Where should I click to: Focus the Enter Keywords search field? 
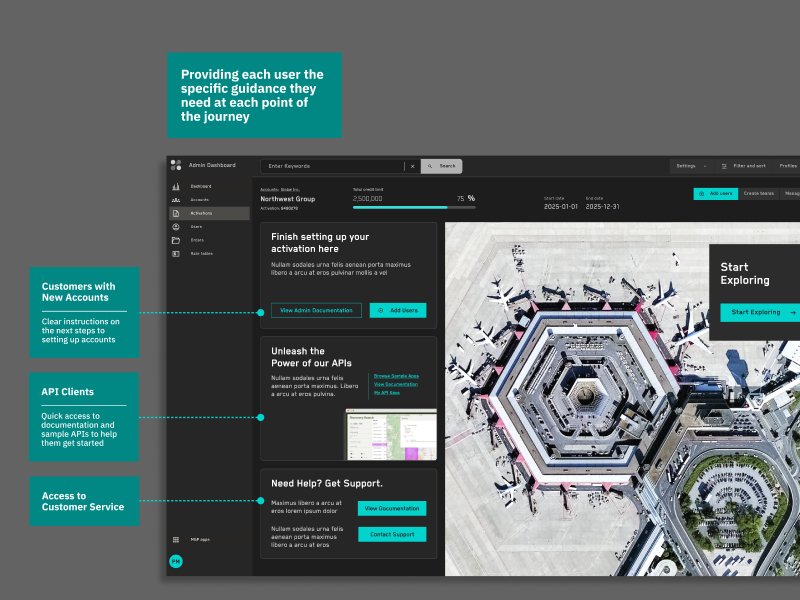(x=333, y=166)
